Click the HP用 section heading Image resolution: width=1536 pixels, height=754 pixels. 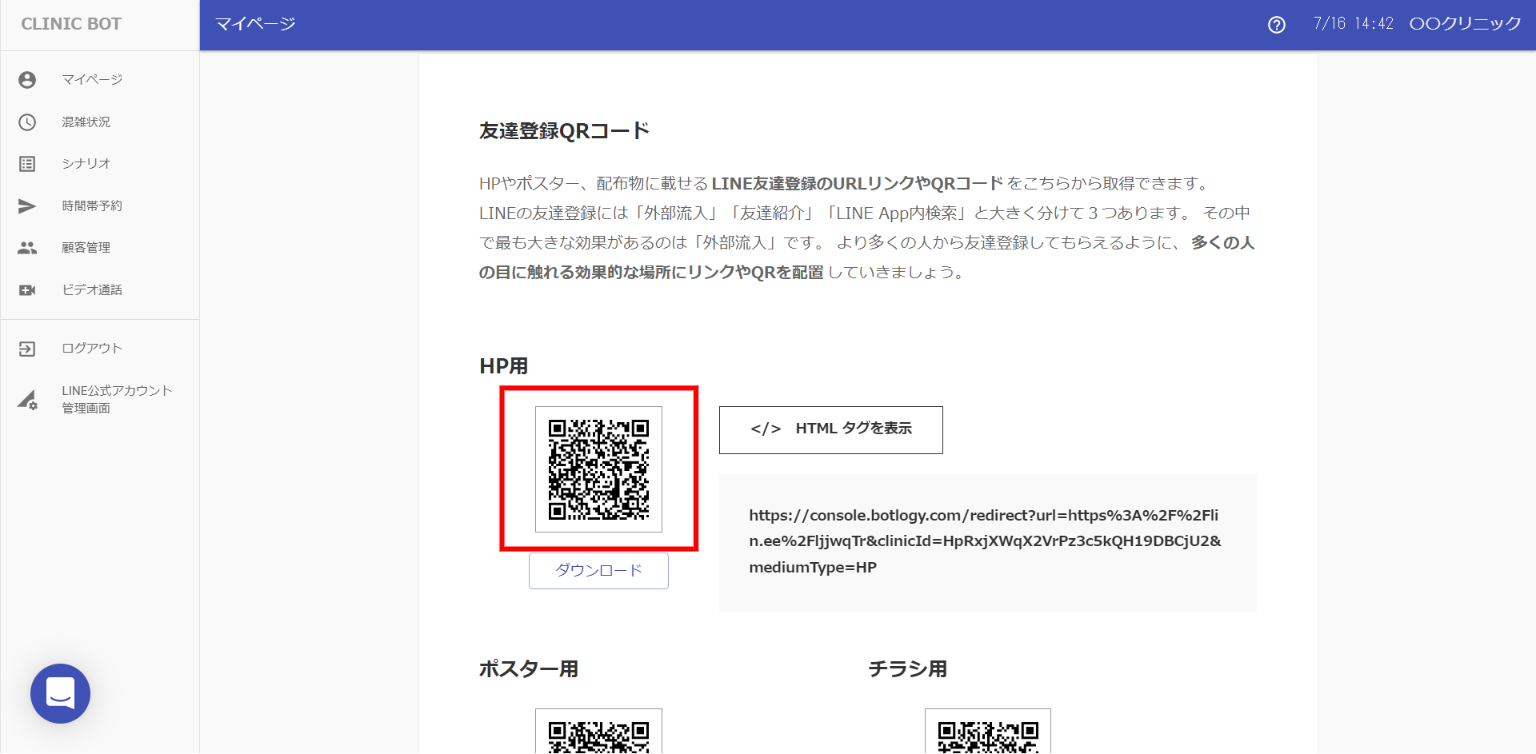tap(504, 367)
